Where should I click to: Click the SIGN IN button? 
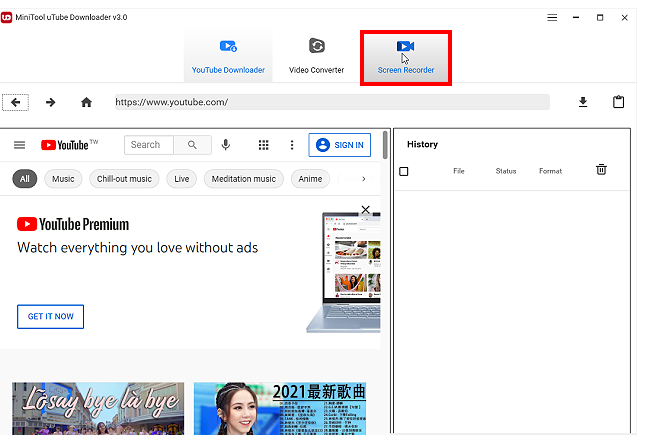339,145
